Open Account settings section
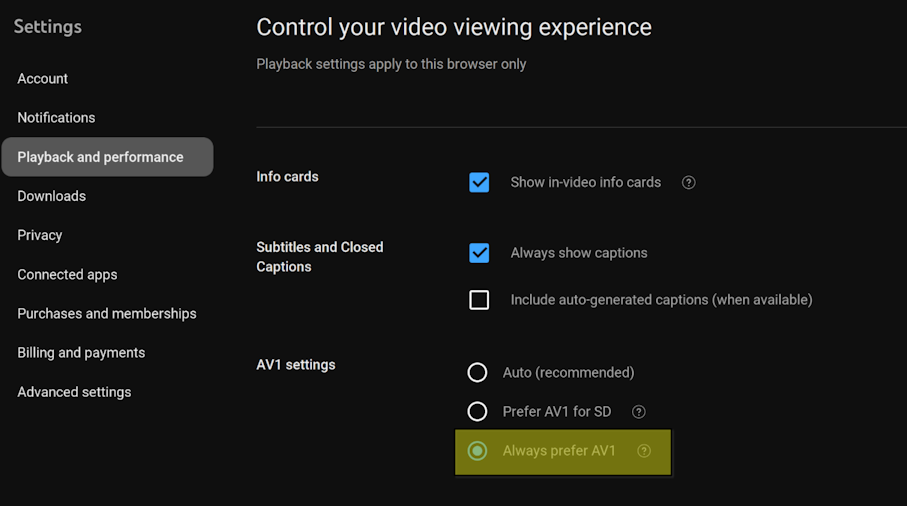The width and height of the screenshot is (907, 506). [x=43, y=79]
